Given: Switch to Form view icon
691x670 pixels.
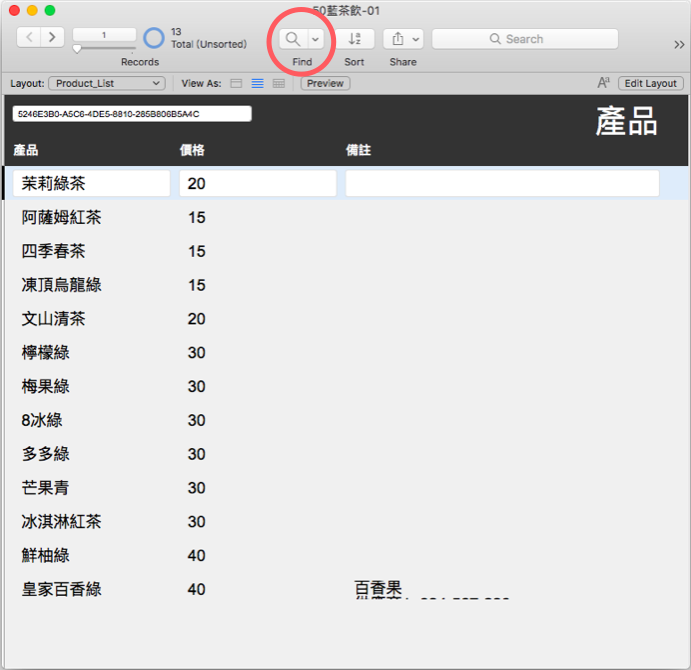Looking at the screenshot, I should [x=236, y=83].
